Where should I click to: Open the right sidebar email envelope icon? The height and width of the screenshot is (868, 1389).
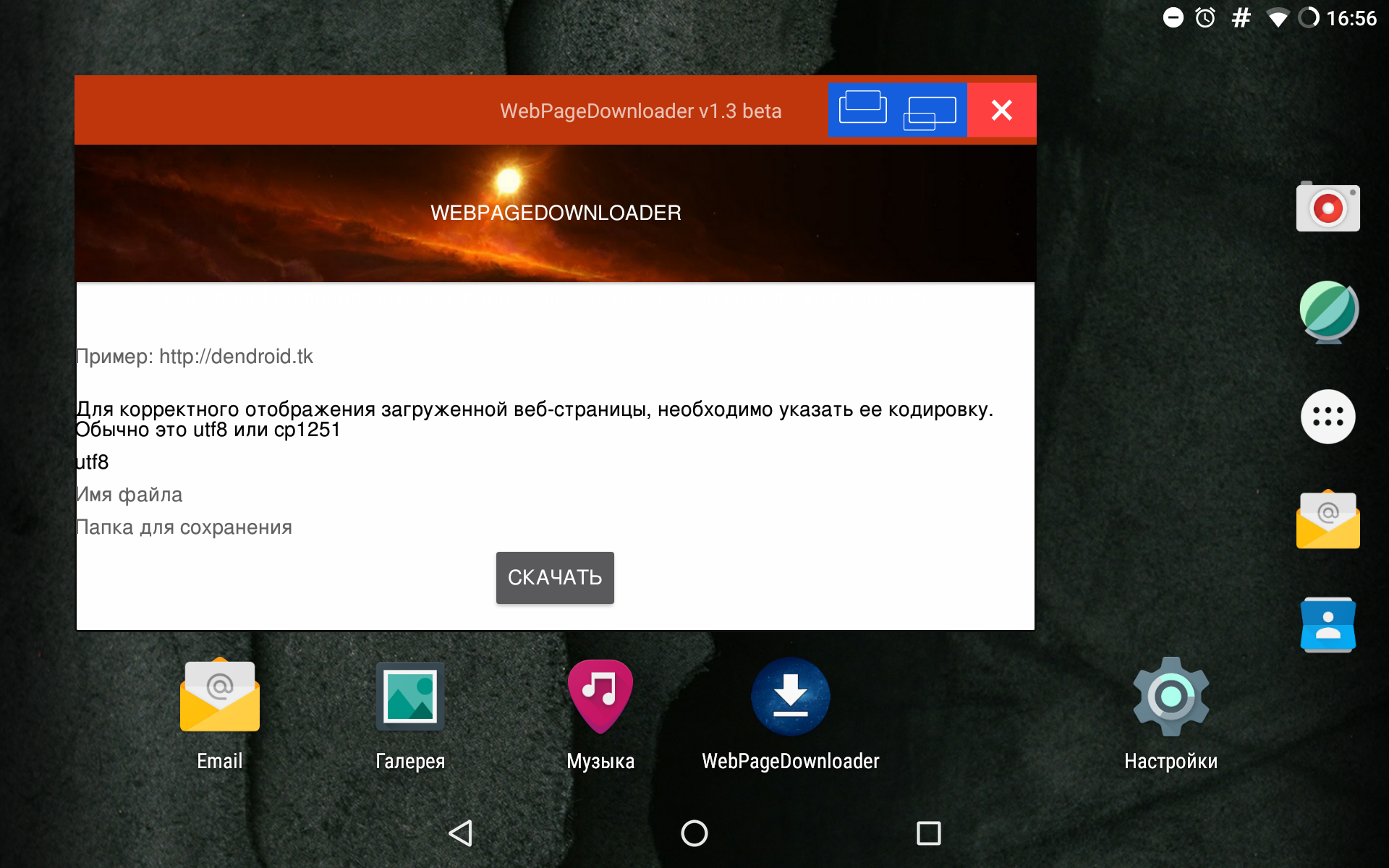1328,520
